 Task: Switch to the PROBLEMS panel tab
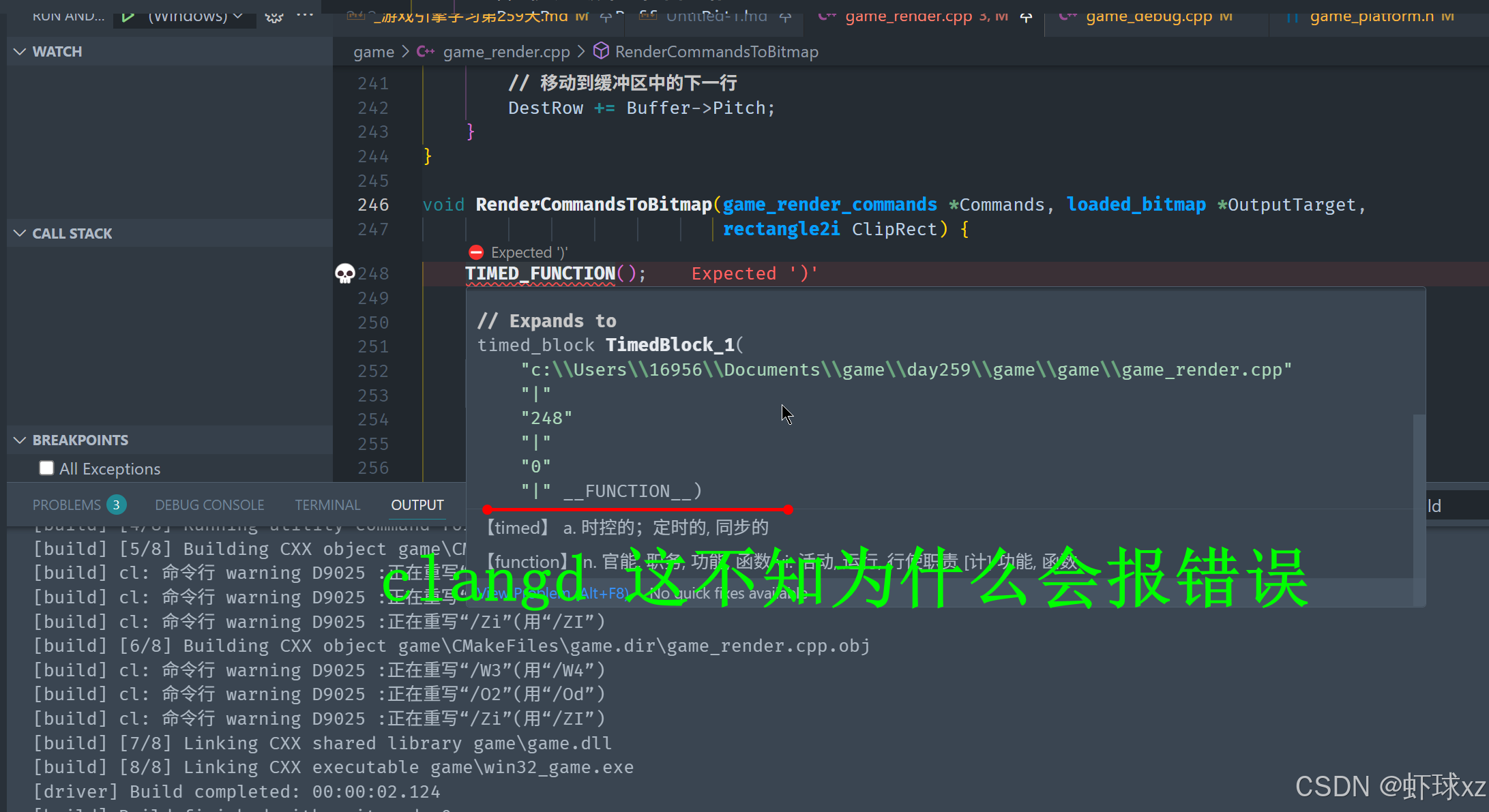(x=67, y=505)
